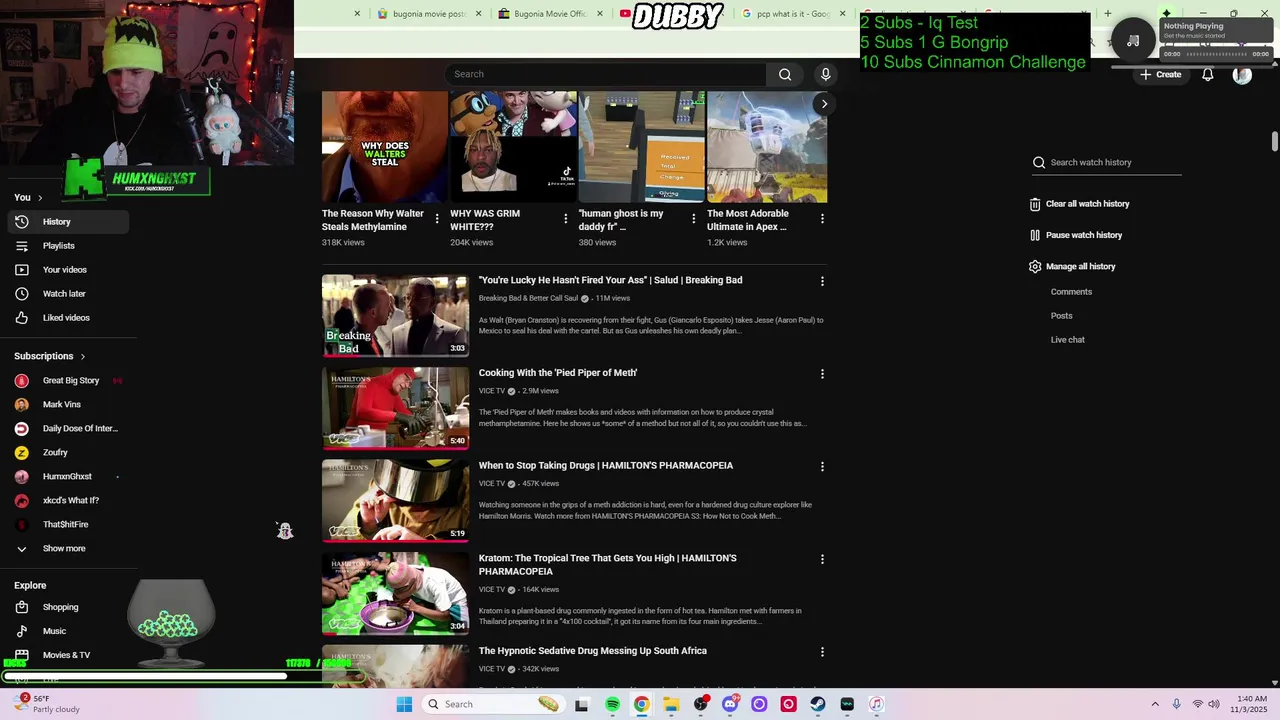
Task: Open File Explorer from the taskbar
Action: [x=671, y=704]
